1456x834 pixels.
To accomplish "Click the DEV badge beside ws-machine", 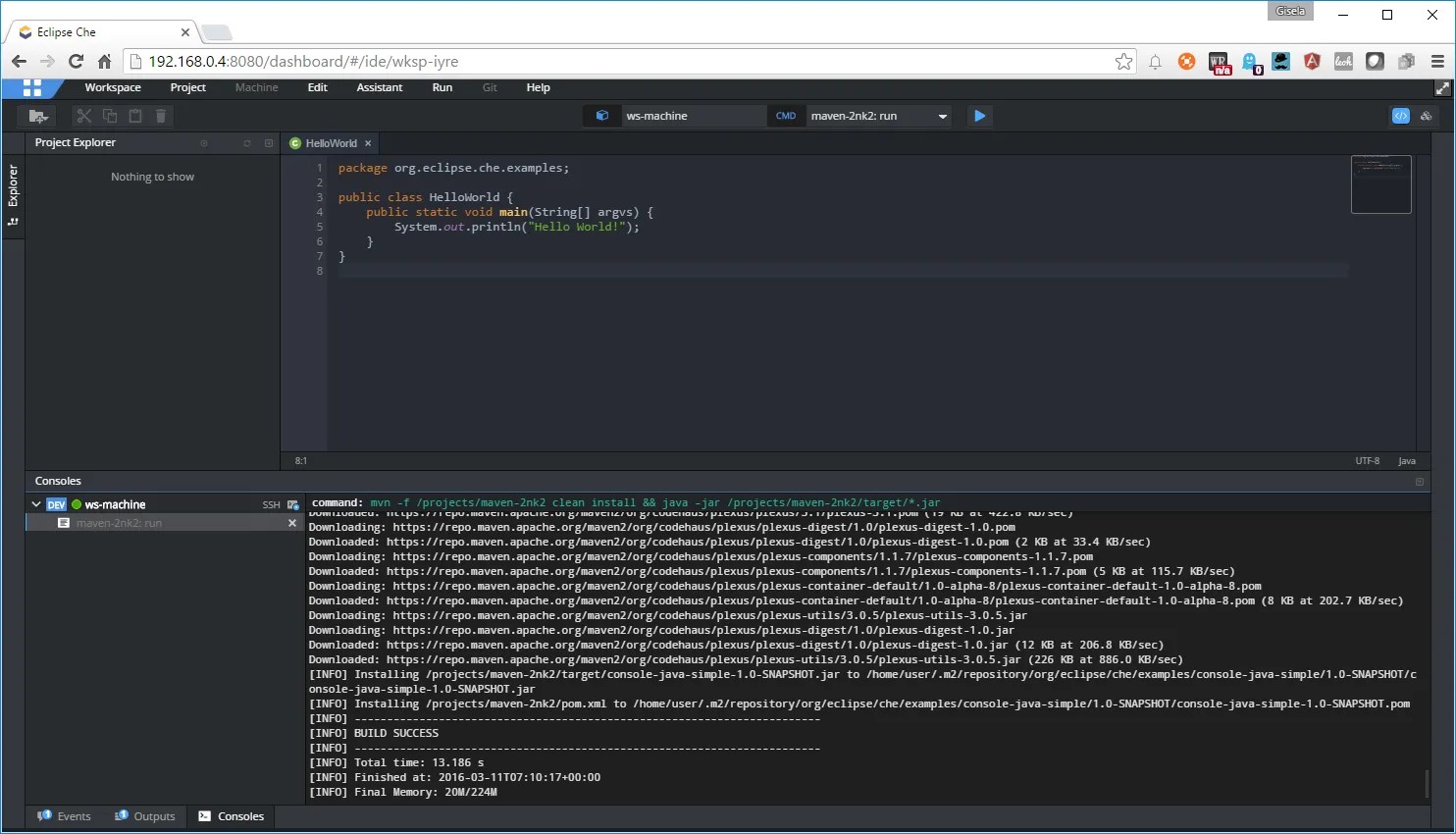I will pos(56,504).
